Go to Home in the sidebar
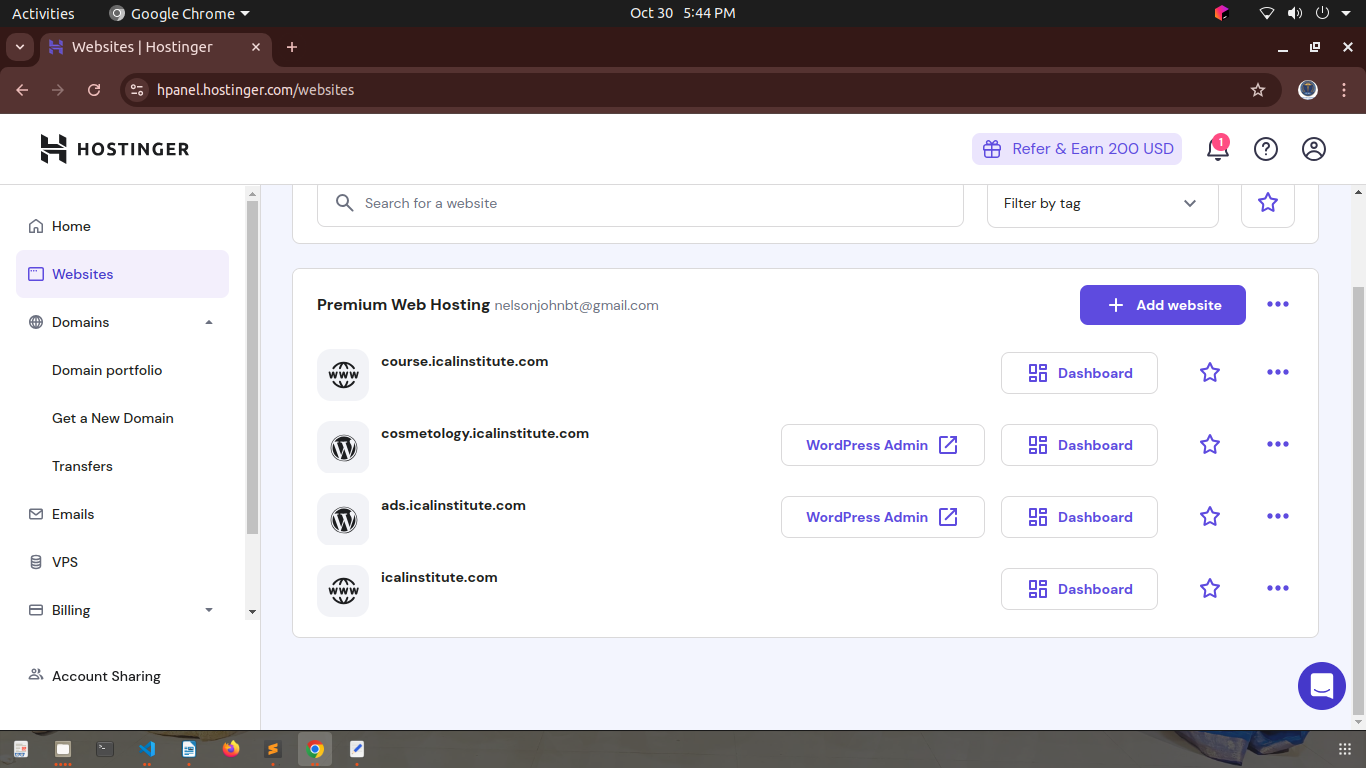The height and width of the screenshot is (768, 1366). tap(122, 226)
